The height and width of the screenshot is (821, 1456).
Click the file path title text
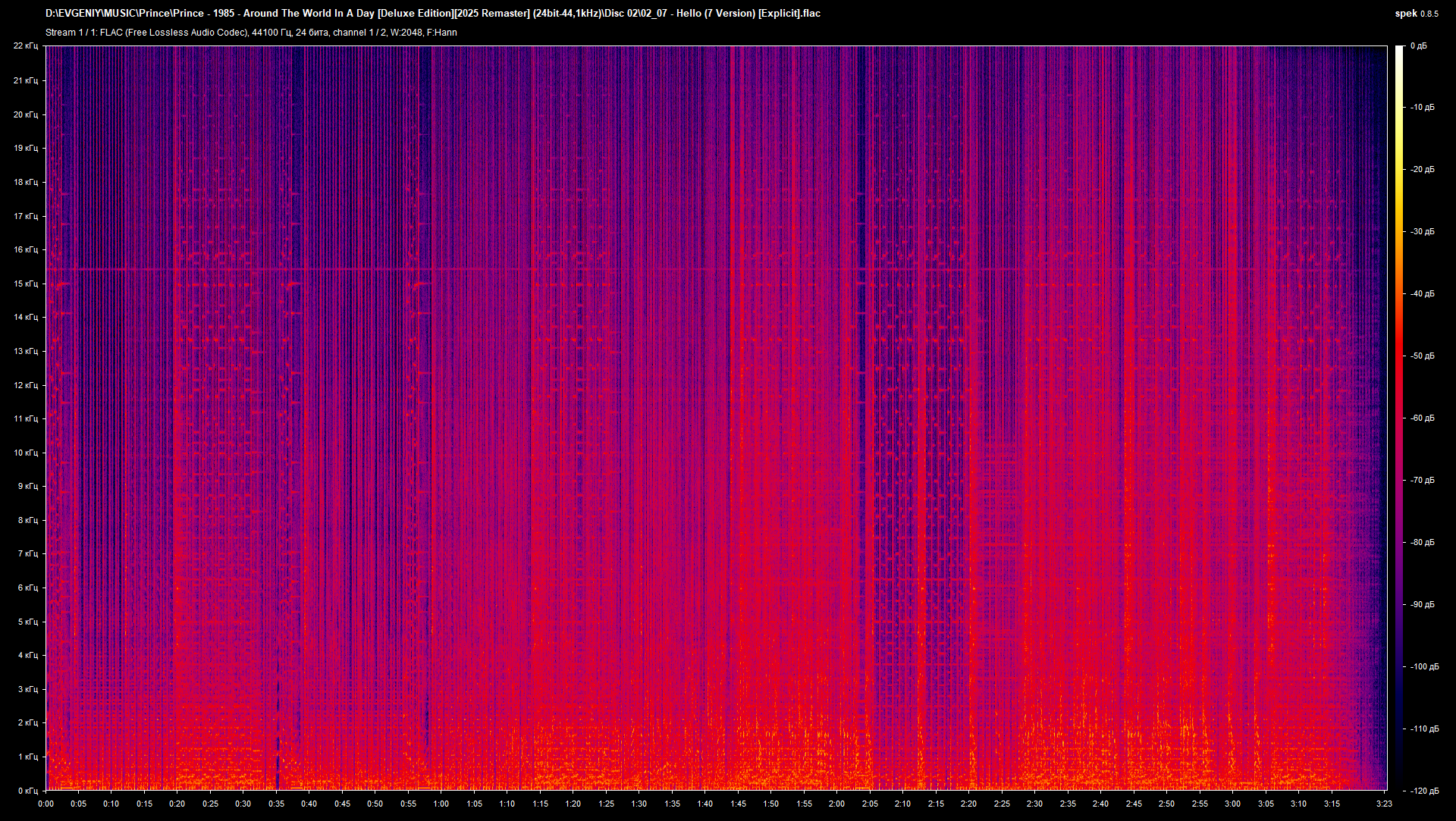(x=432, y=13)
